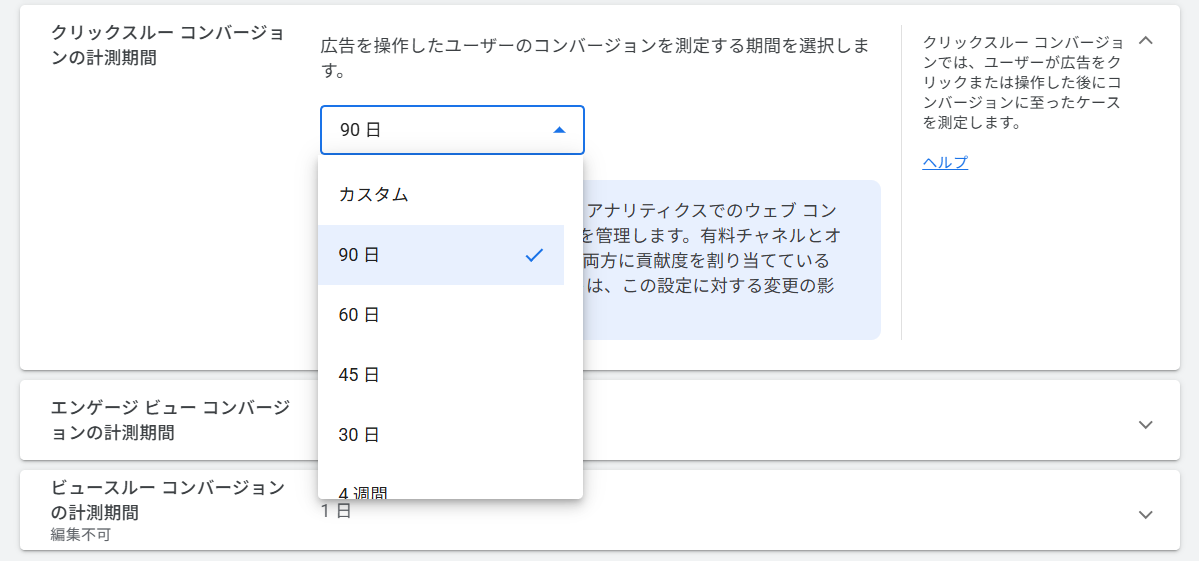
Task: Click the blue checkmark beside 90 日
Action: [x=534, y=255]
